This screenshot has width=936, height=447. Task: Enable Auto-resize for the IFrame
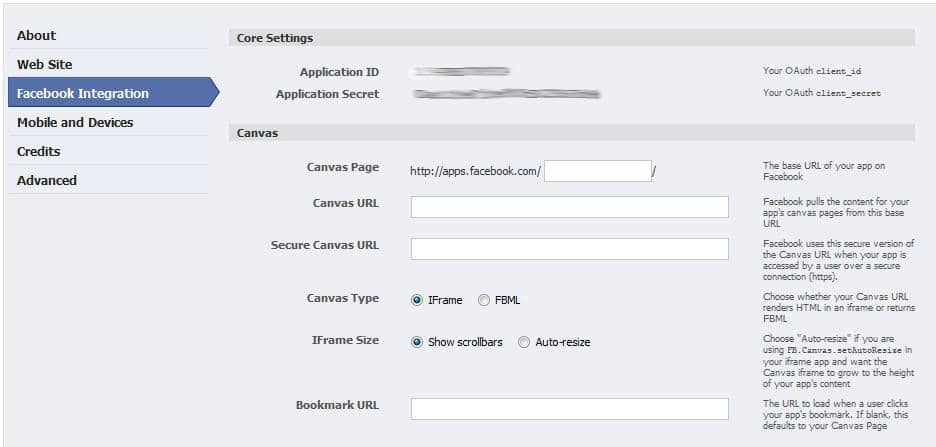[x=524, y=342]
